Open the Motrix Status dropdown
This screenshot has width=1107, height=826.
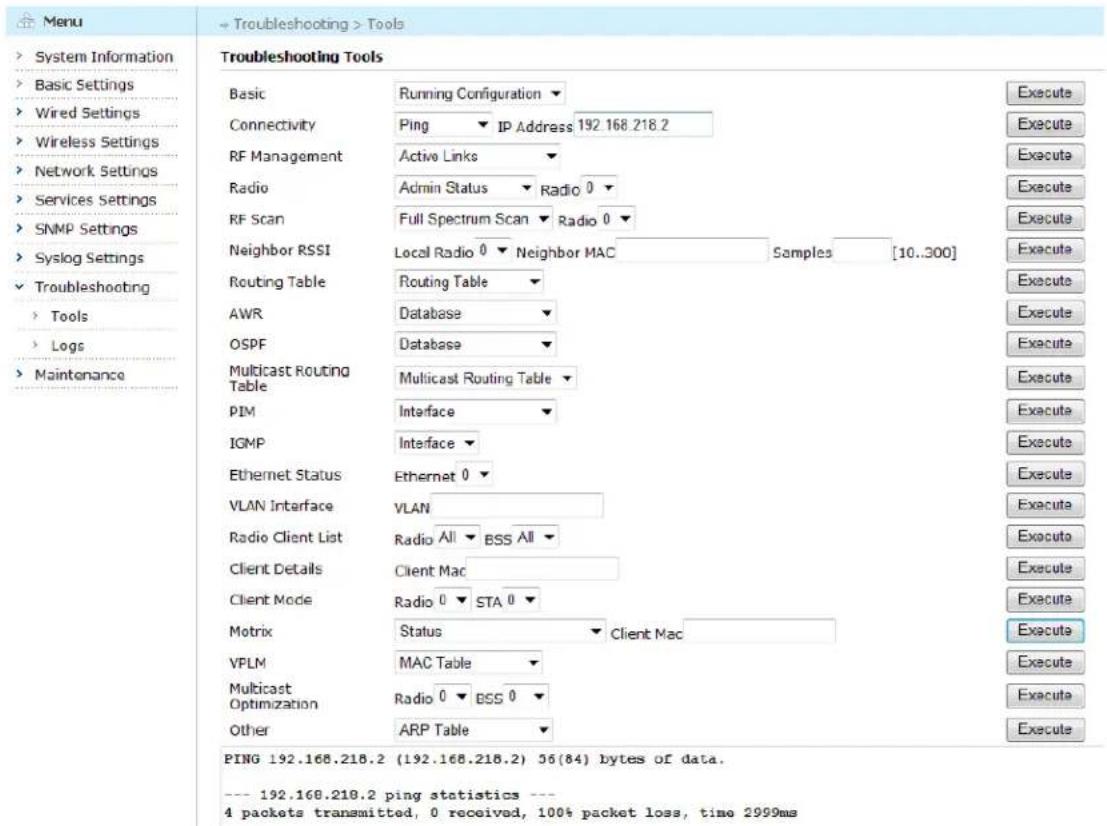(x=499, y=631)
